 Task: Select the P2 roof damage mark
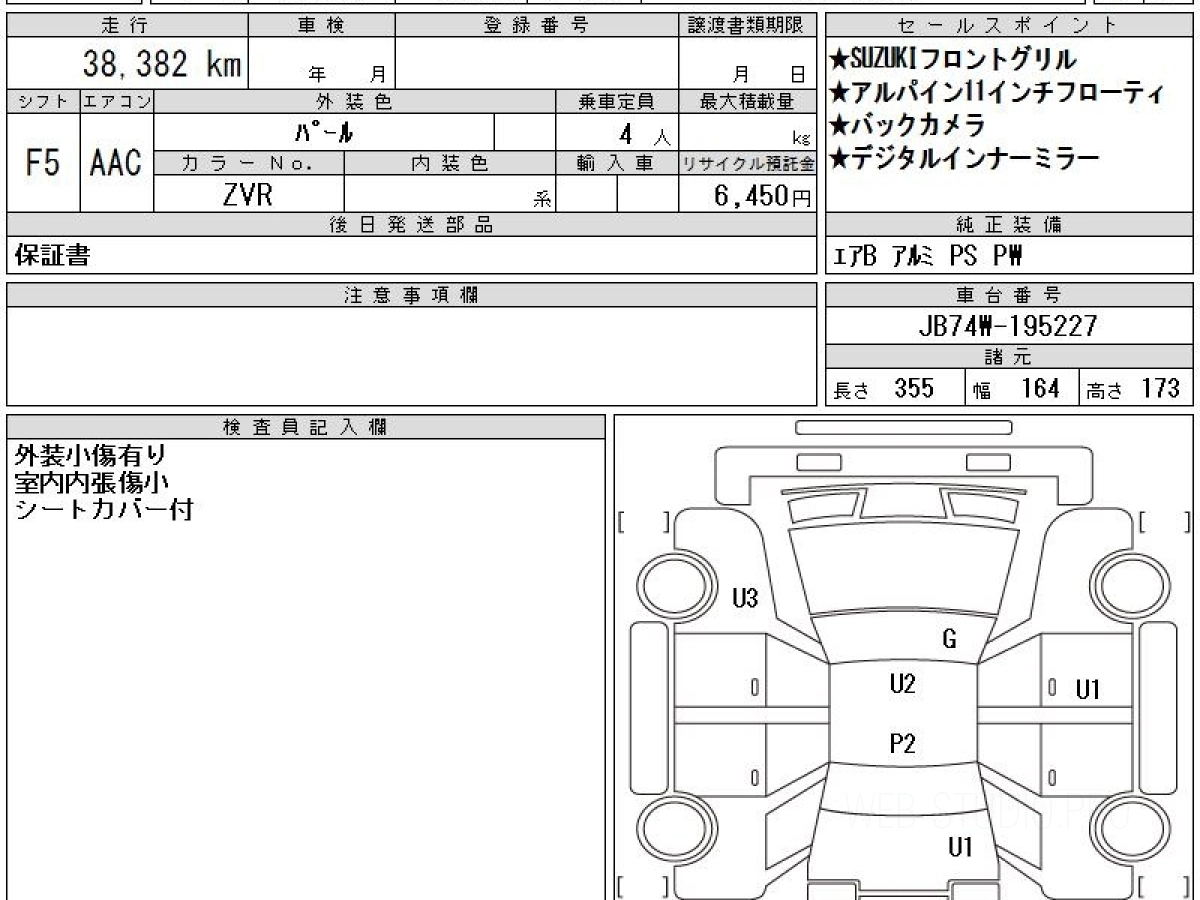[902, 743]
